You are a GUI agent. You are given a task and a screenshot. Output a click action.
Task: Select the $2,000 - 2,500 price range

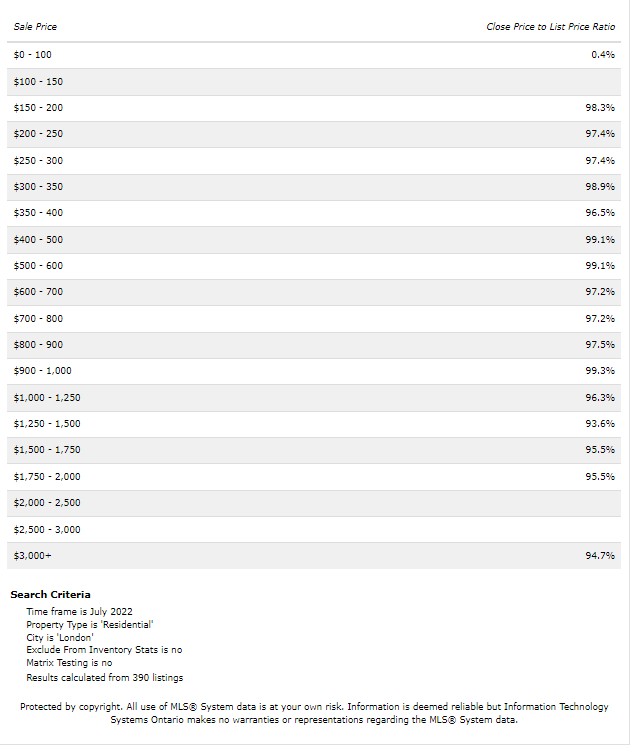pyautogui.click(x=47, y=503)
